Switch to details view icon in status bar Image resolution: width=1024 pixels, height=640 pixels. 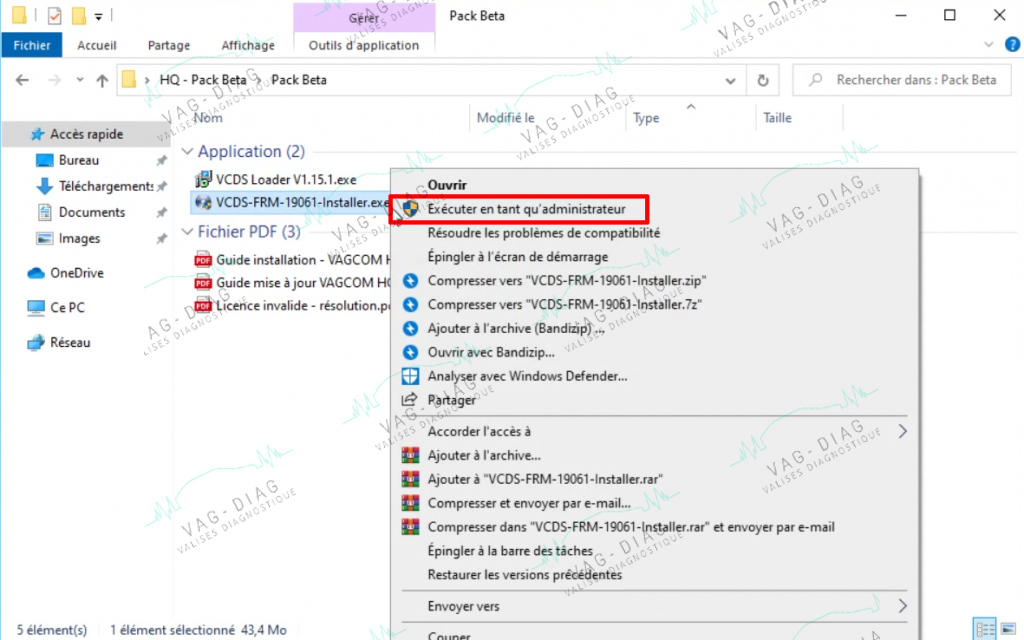click(x=984, y=629)
